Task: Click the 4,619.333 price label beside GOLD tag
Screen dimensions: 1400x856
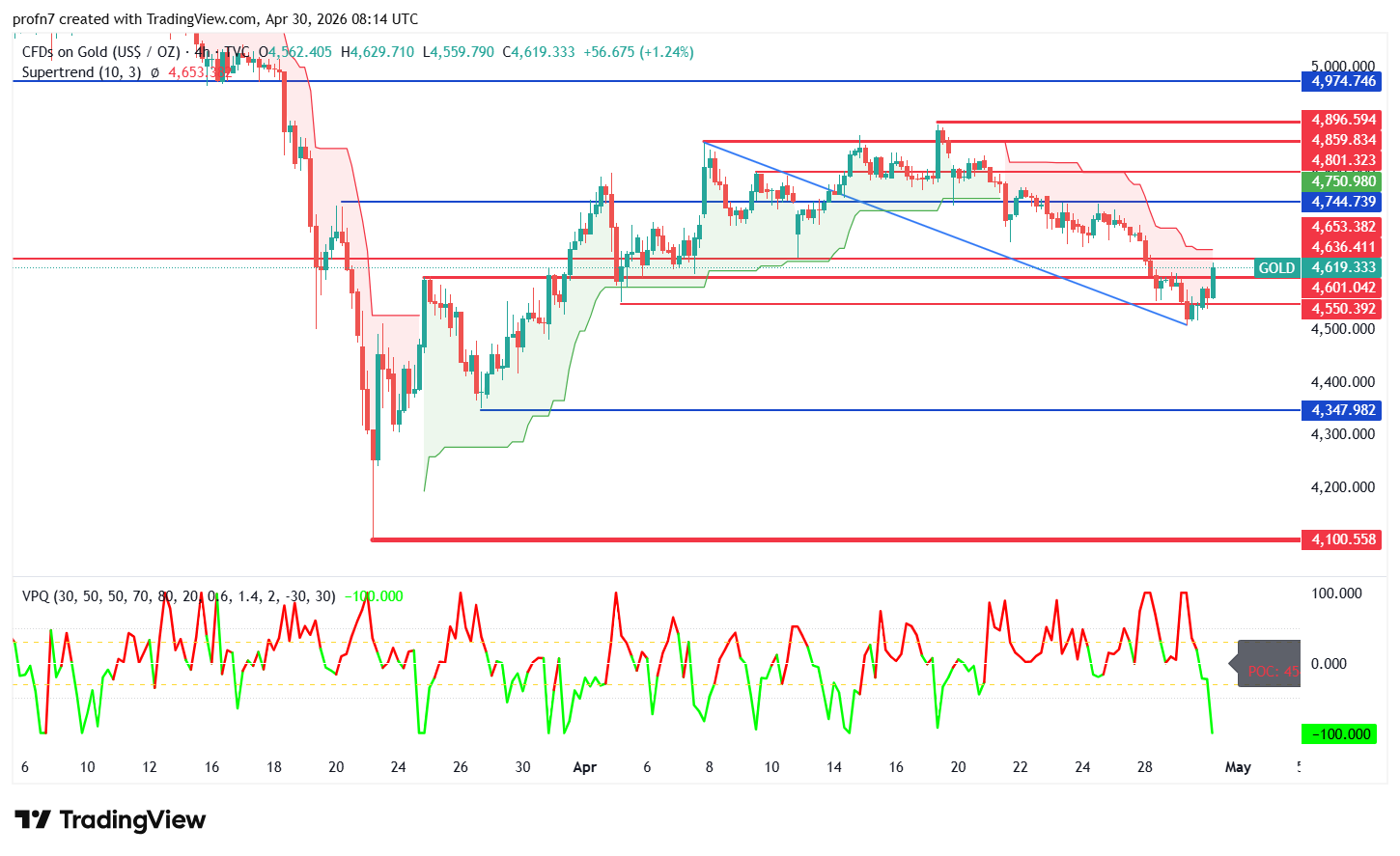Action: tap(1343, 268)
